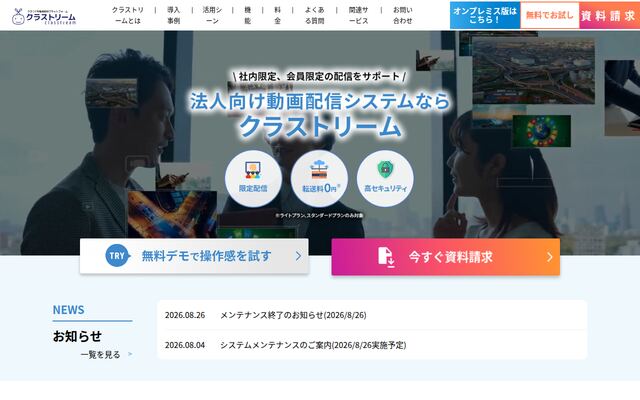Click the chevron on the 無料デモ button

298,256
